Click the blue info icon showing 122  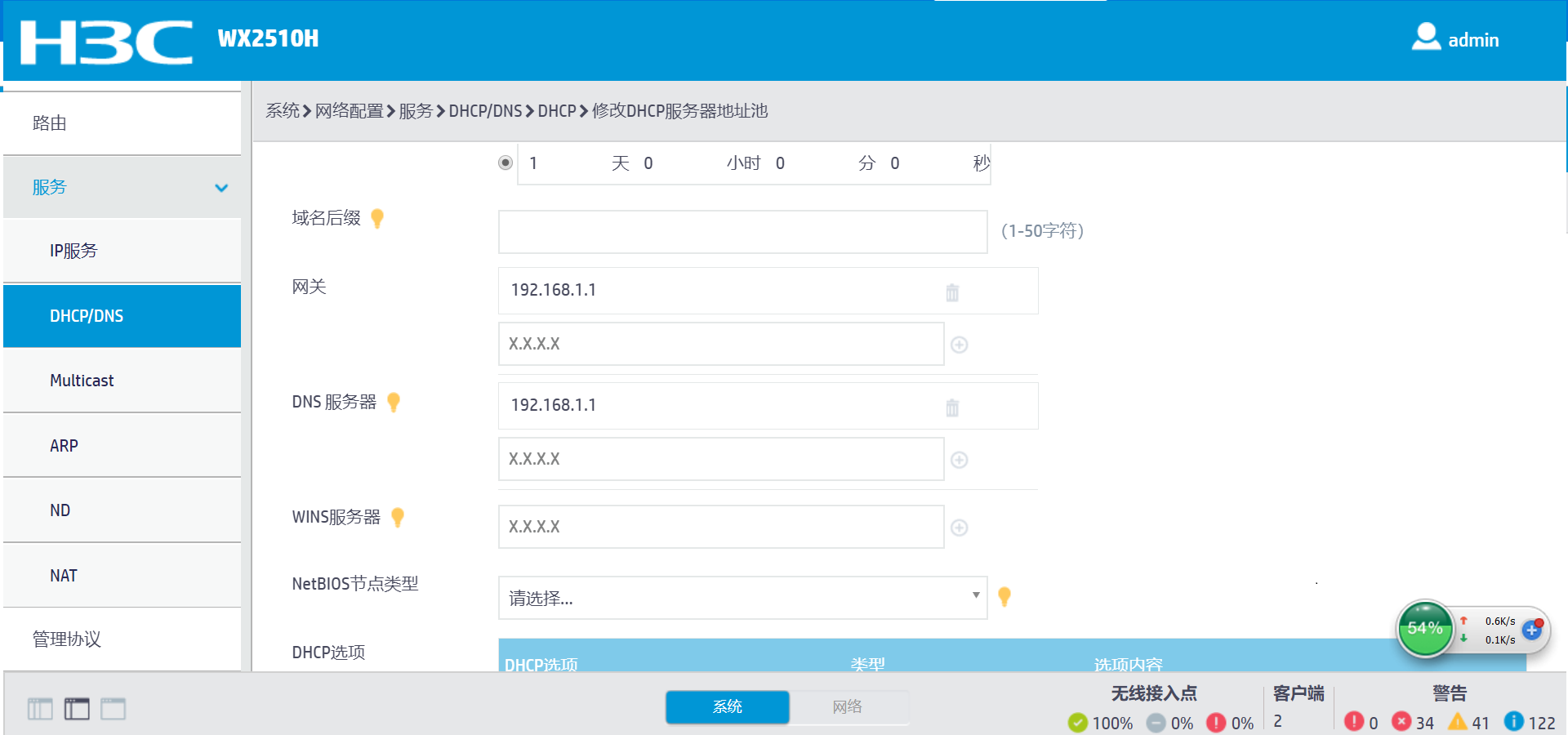click(x=1514, y=721)
